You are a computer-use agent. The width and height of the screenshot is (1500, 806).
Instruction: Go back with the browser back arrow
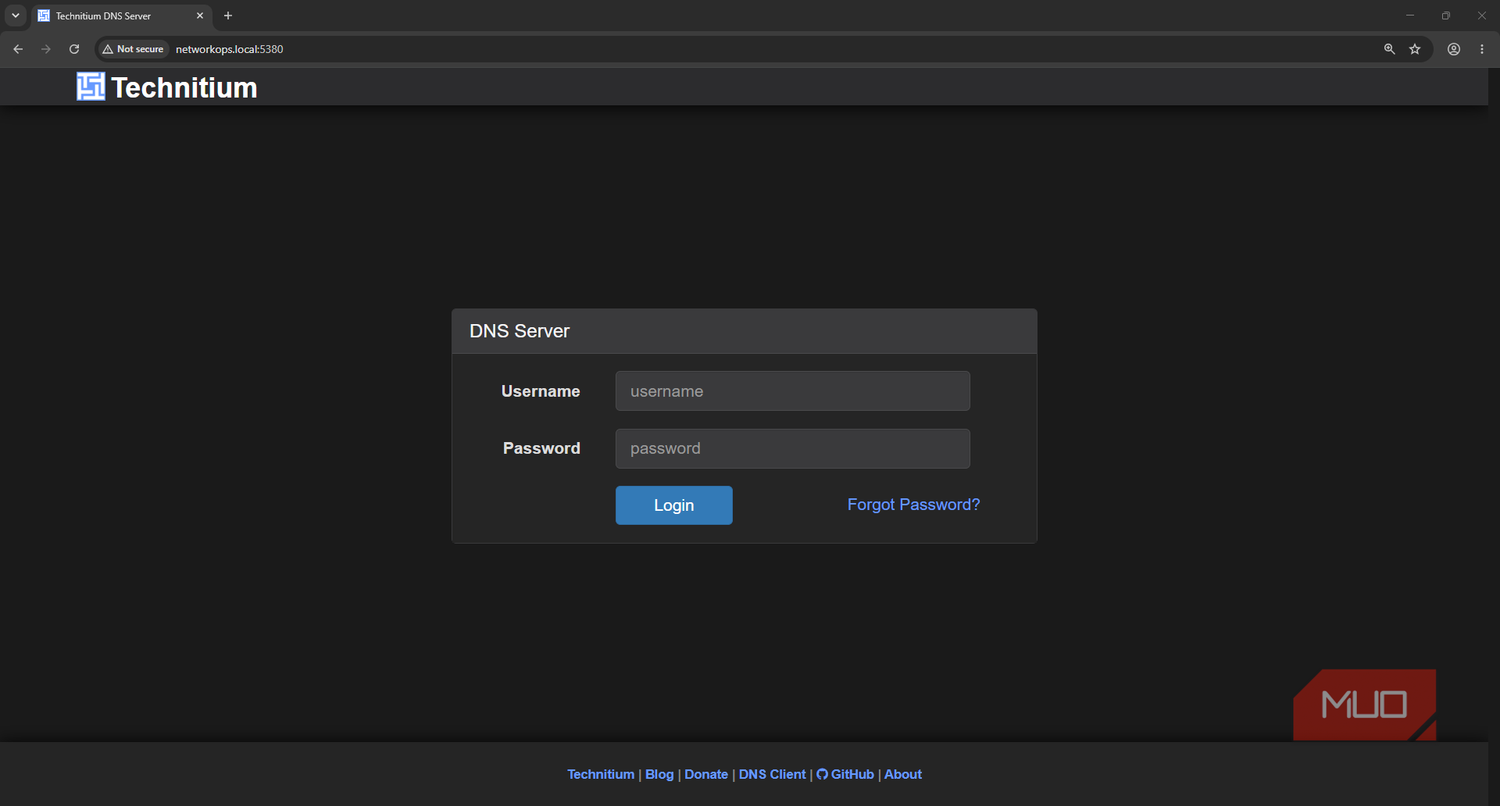(18, 49)
